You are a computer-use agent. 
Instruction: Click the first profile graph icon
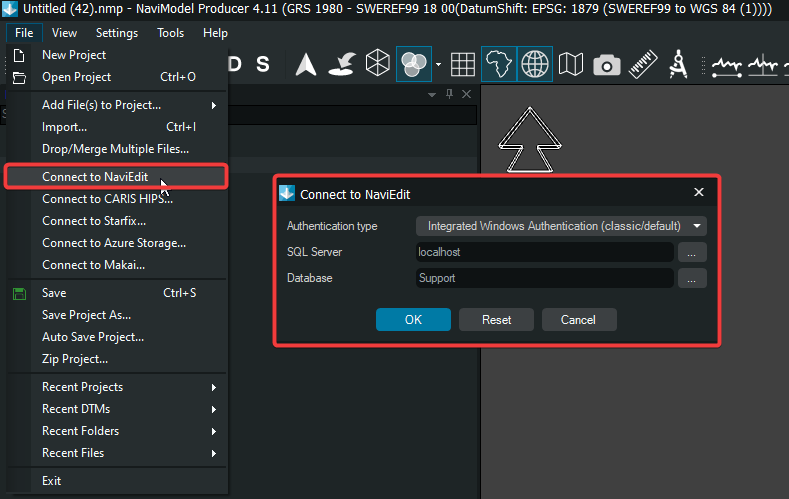pyautogui.click(x=727, y=66)
